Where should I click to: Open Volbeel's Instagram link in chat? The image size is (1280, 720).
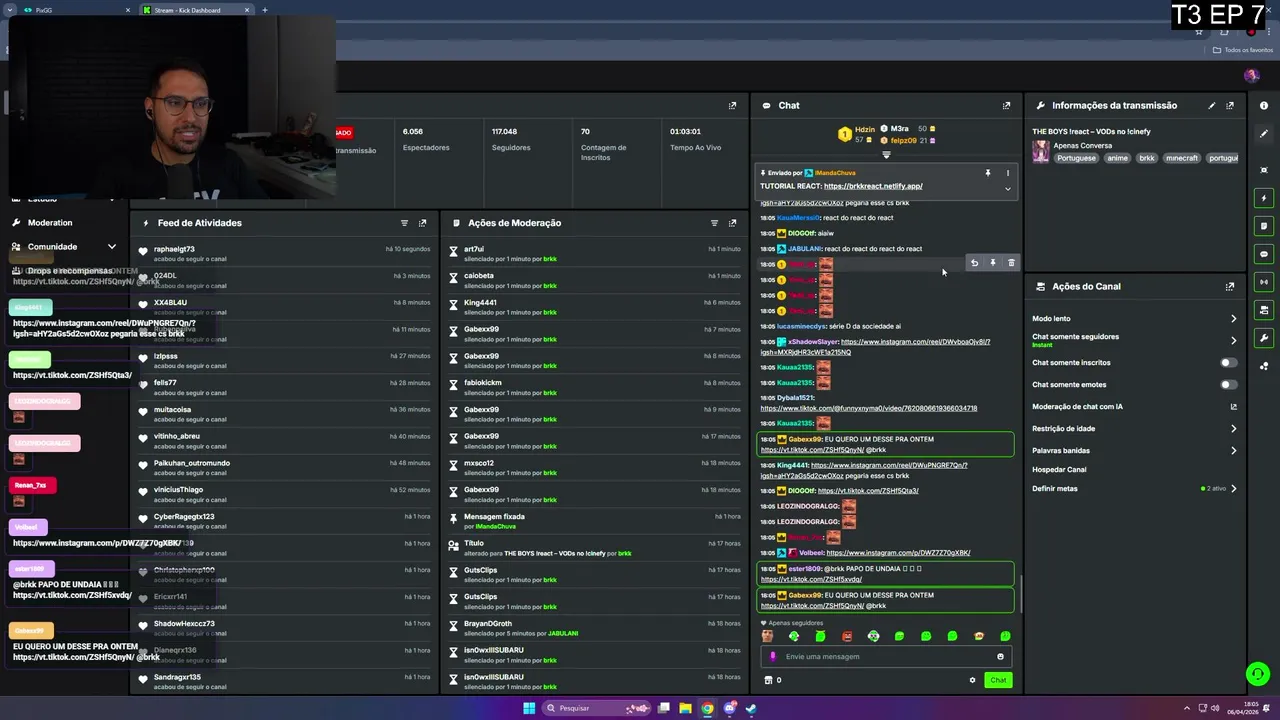click(x=898, y=553)
